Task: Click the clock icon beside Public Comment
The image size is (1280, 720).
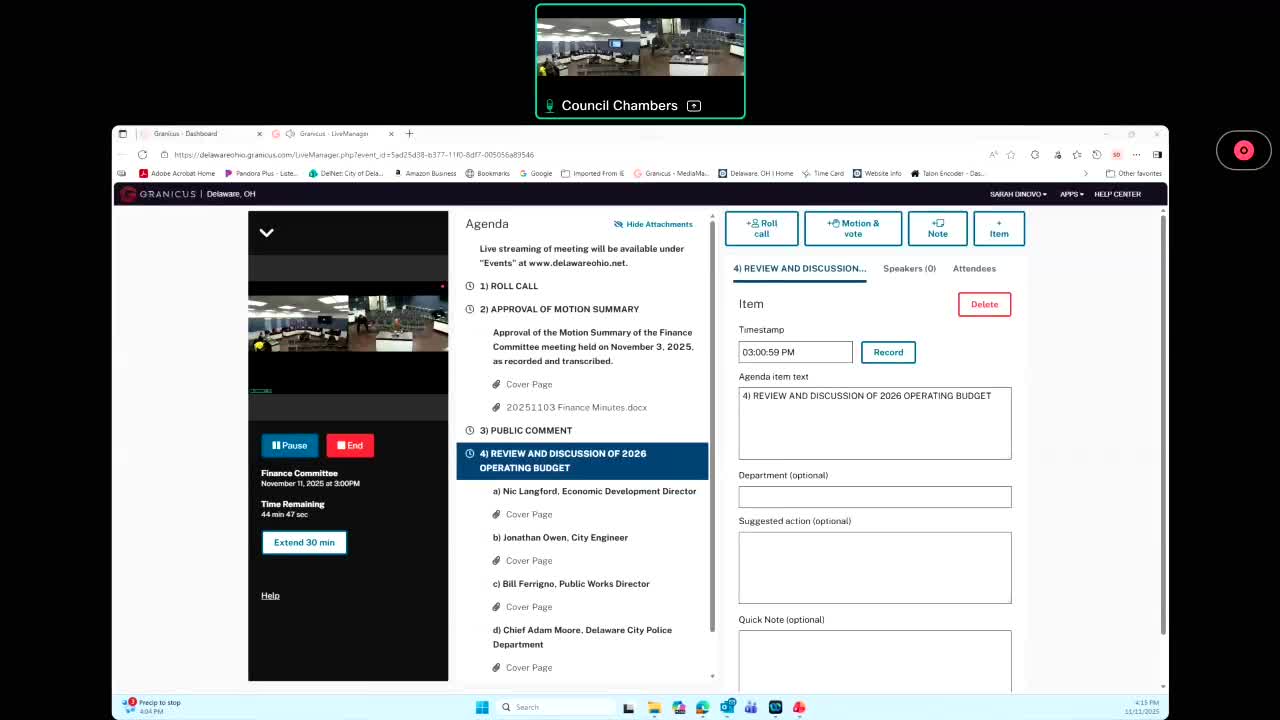Action: click(470, 431)
